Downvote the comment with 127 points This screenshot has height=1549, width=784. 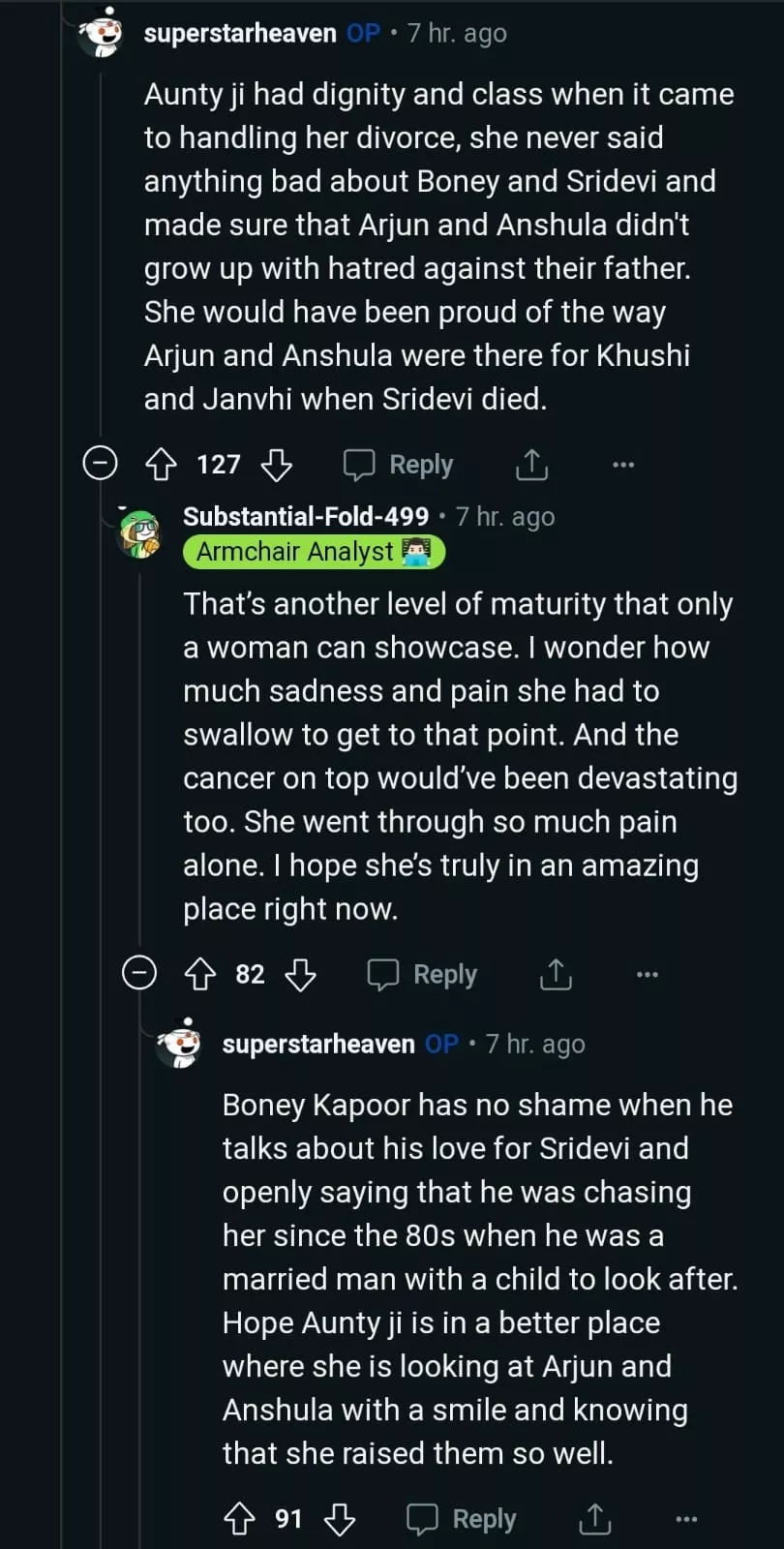[277, 465]
